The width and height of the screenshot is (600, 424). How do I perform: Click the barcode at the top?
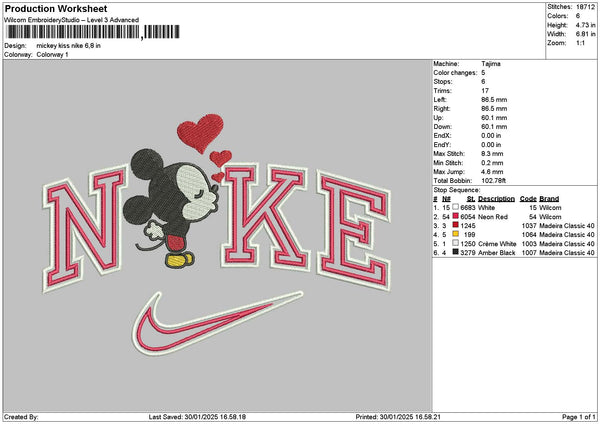[x=93, y=32]
